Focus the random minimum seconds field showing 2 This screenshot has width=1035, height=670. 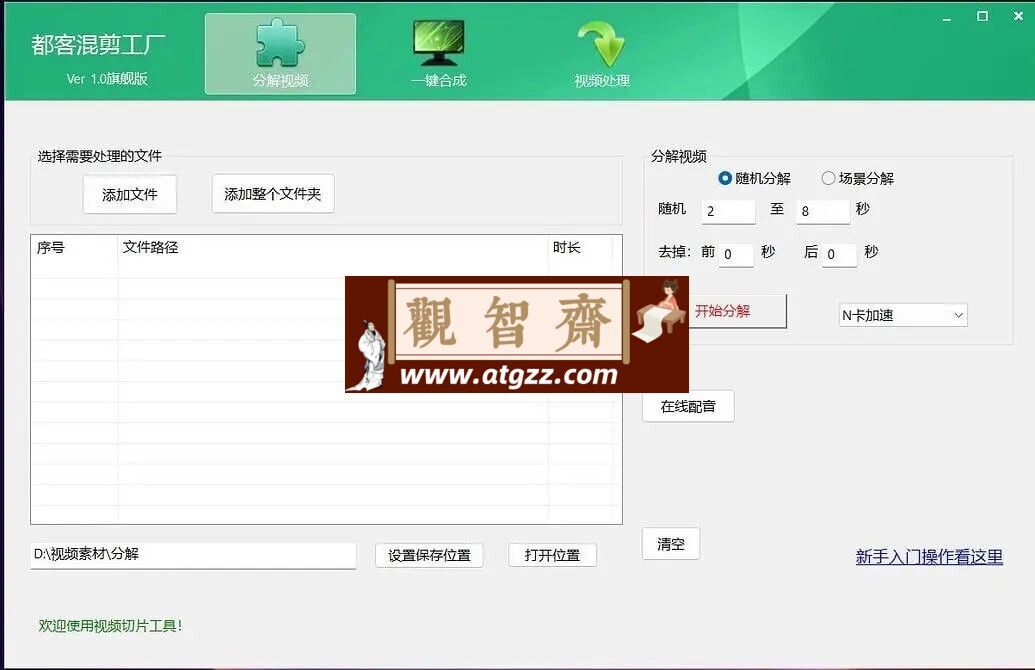[728, 211]
